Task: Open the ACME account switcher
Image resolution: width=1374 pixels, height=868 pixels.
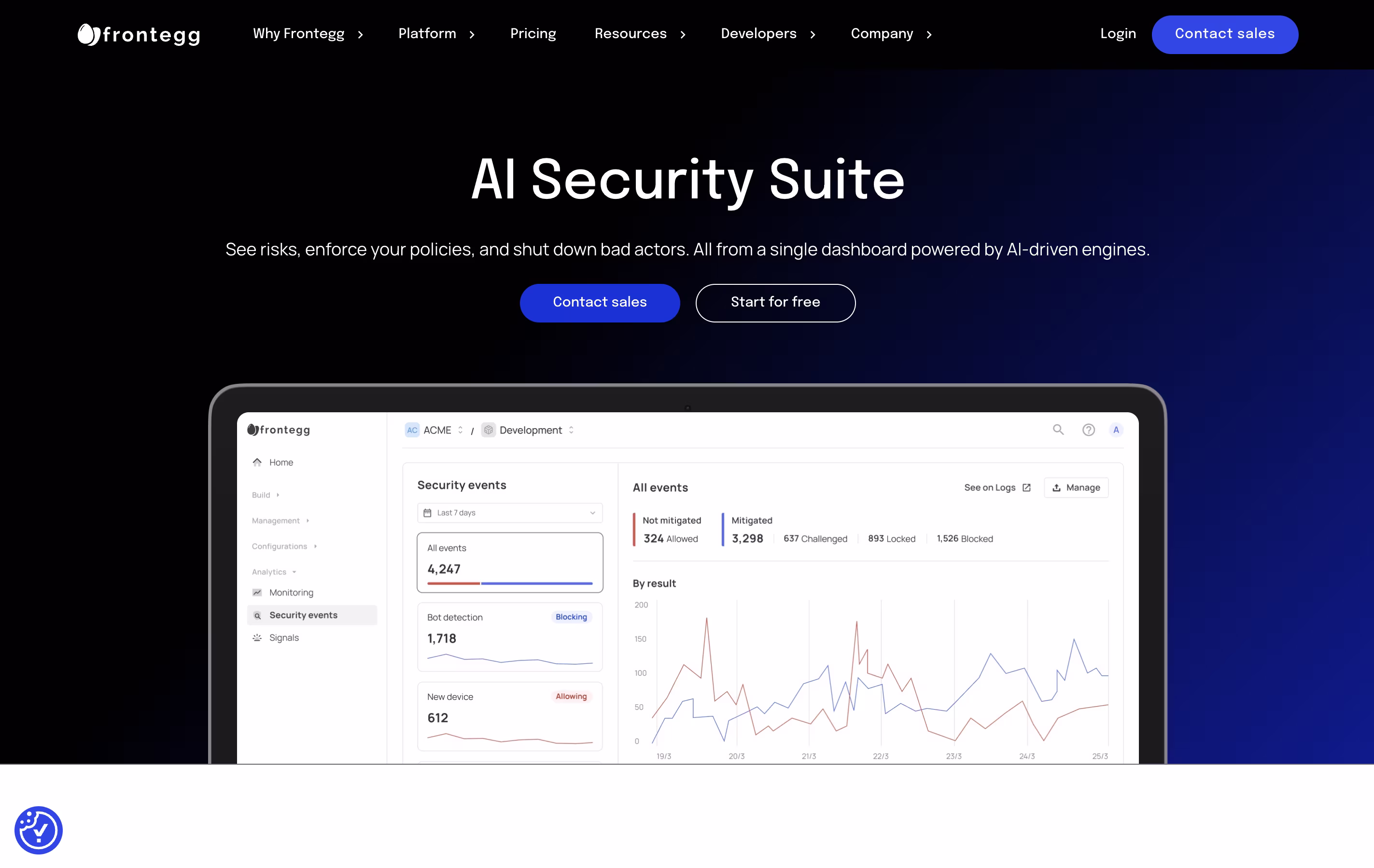Action: [x=434, y=430]
